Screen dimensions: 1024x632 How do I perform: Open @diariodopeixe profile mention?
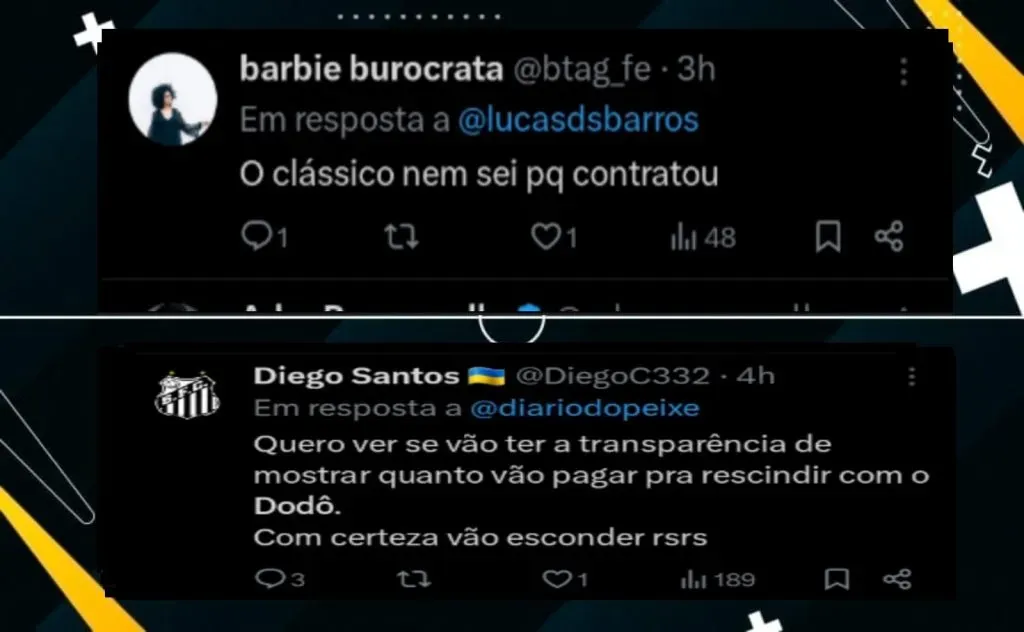point(584,408)
